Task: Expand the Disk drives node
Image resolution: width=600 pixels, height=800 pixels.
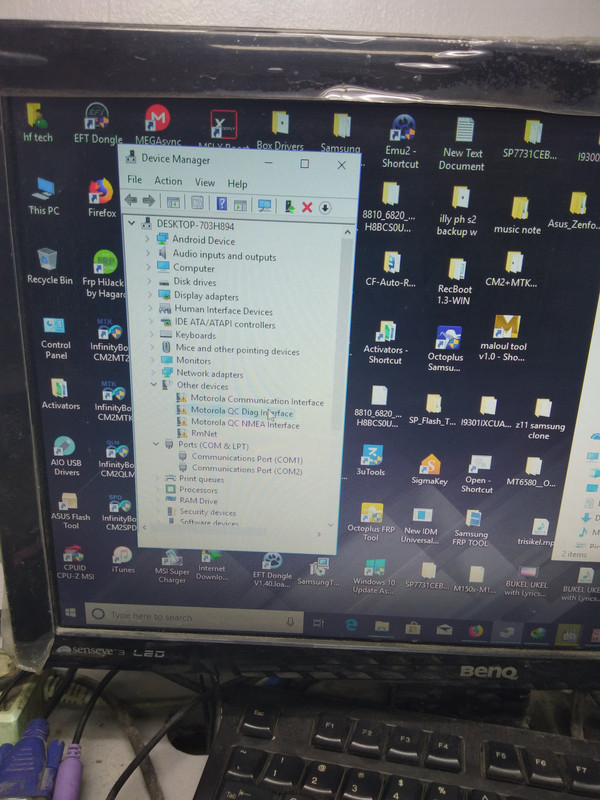Action: (149, 281)
